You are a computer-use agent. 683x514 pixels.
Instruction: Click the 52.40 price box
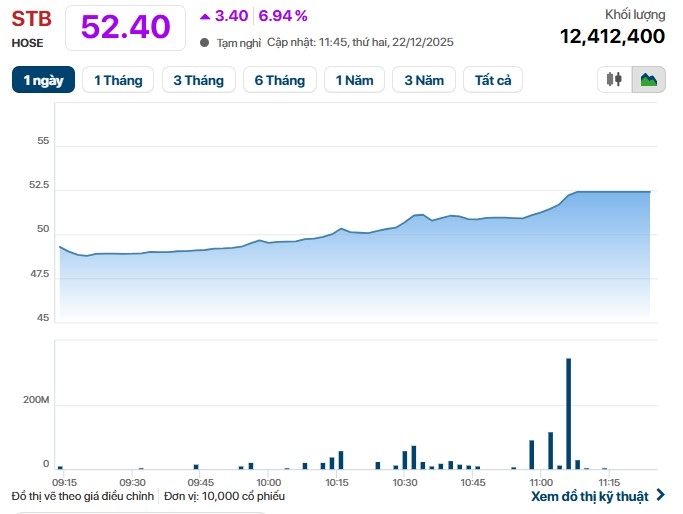(125, 27)
